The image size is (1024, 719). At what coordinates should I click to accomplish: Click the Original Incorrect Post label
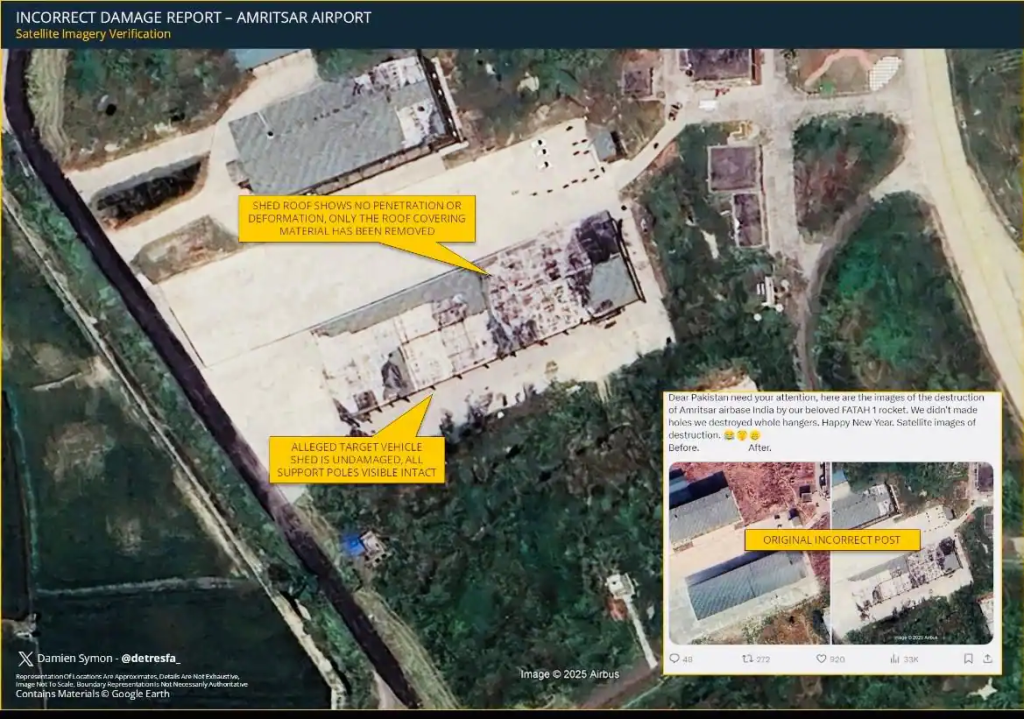click(831, 540)
